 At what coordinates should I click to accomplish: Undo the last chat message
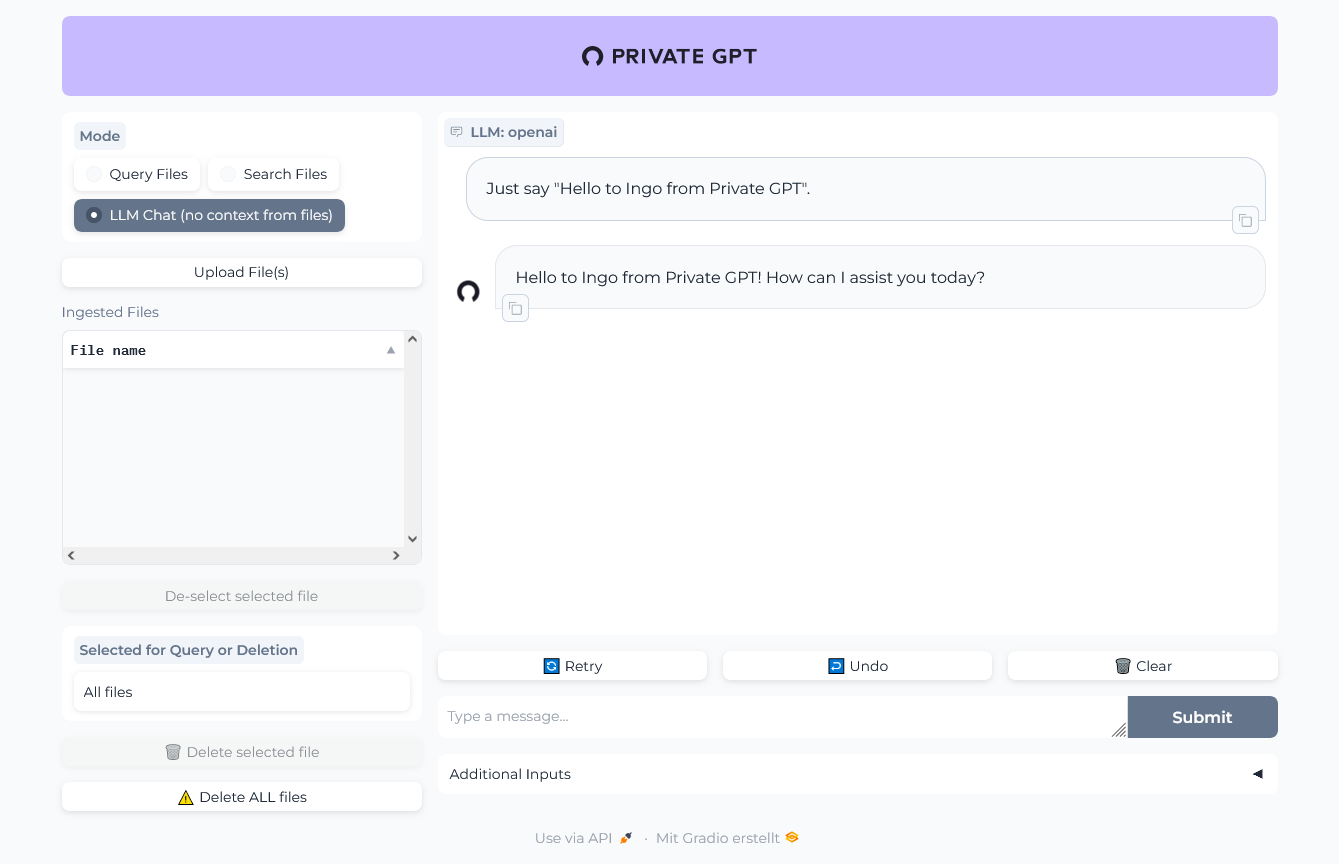tap(857, 666)
